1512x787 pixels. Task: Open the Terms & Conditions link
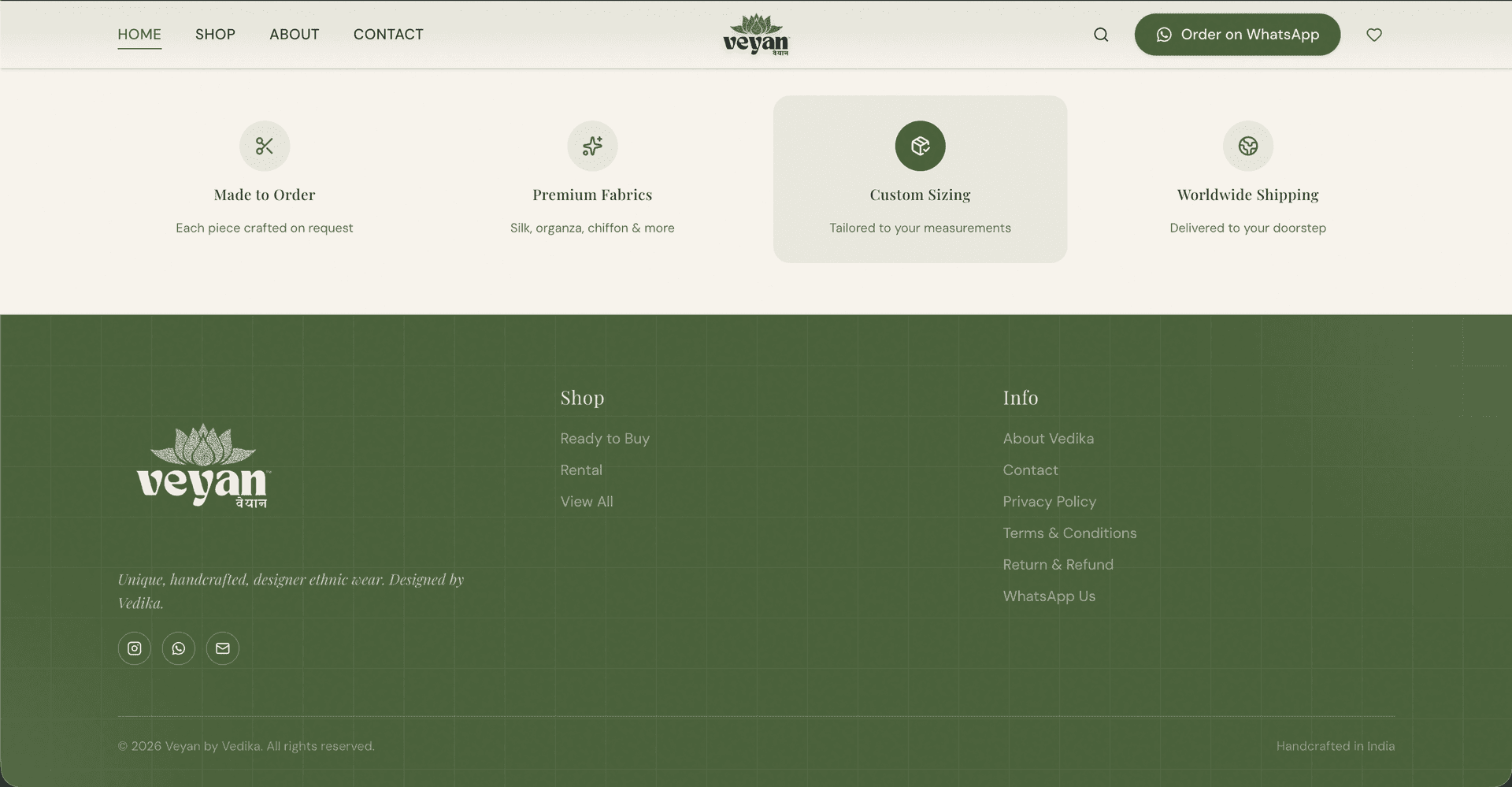tap(1069, 533)
